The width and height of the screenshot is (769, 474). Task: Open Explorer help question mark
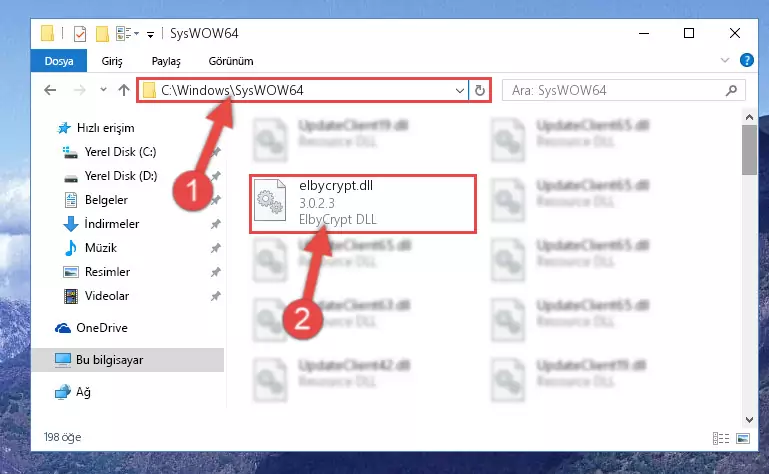tap(746, 60)
